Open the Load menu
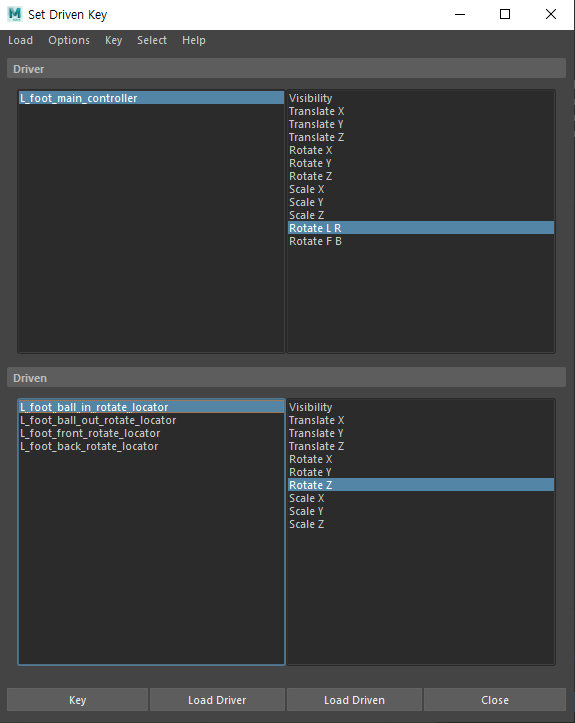 (20, 41)
